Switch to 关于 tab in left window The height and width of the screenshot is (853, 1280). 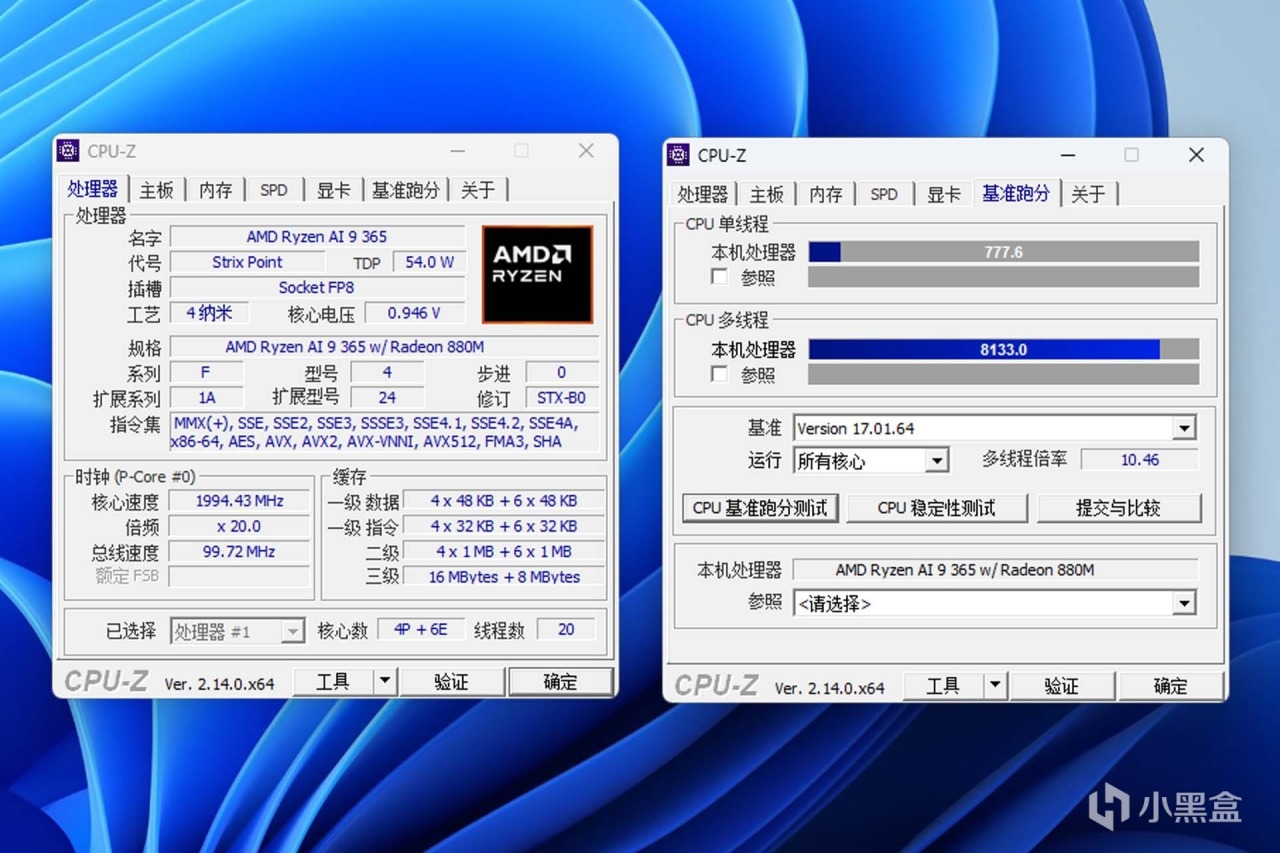tap(478, 190)
